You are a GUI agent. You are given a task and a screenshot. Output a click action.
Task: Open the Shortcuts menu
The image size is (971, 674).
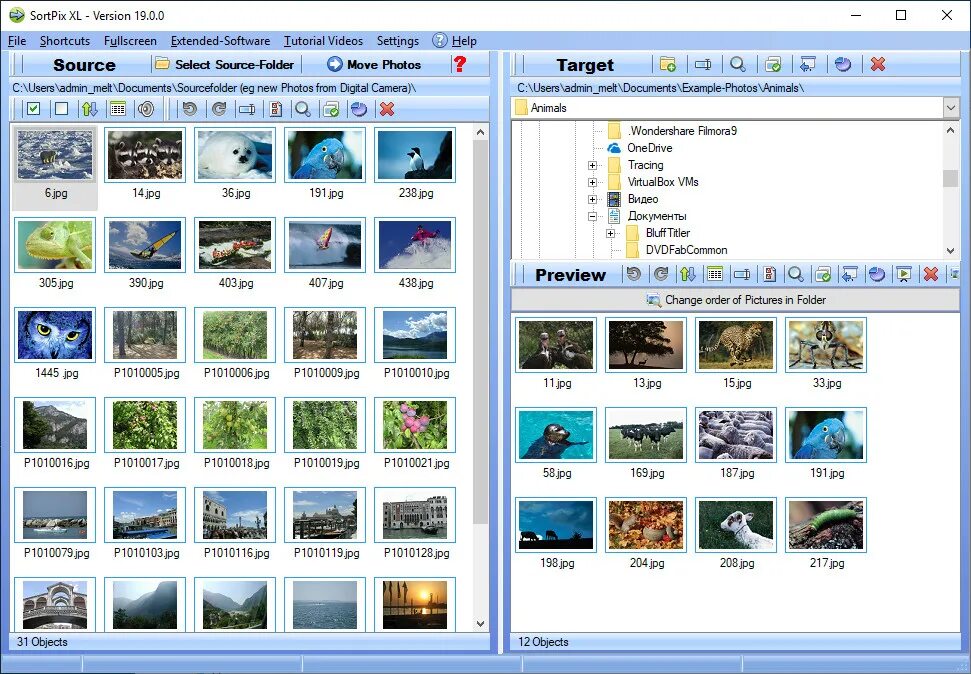pos(65,41)
